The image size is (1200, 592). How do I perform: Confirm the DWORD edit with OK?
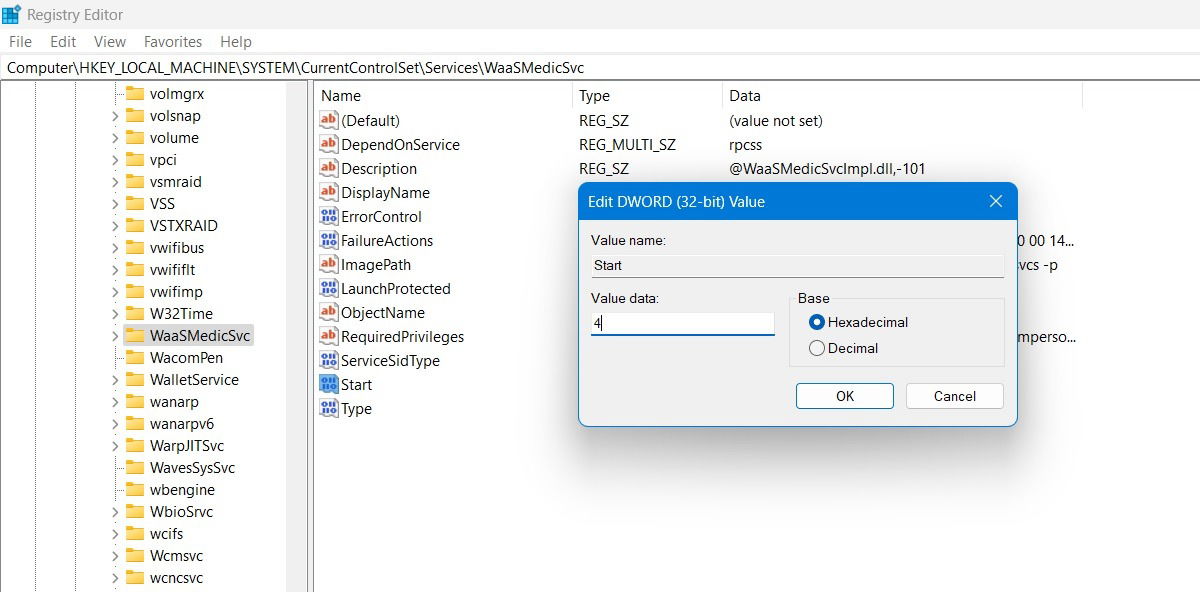tap(845, 396)
